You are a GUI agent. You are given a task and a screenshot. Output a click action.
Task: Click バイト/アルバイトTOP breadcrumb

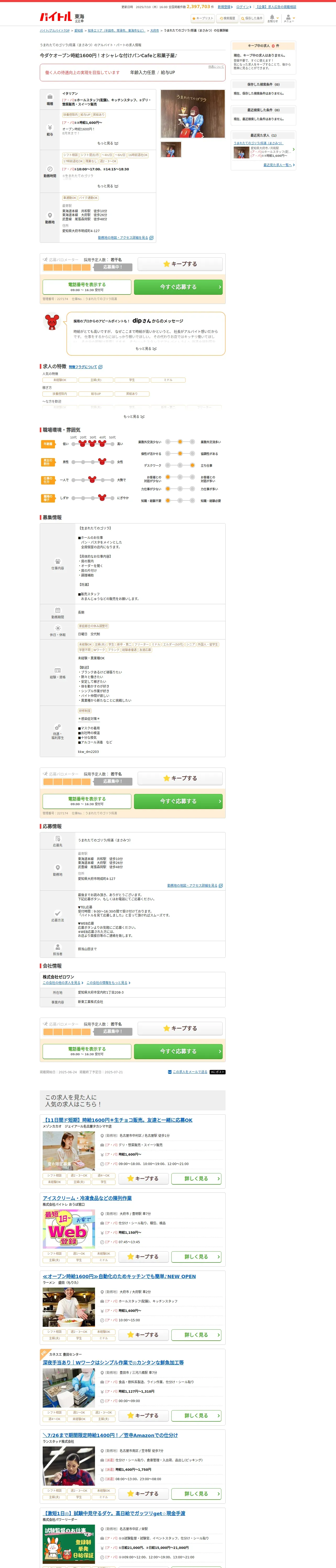(x=55, y=30)
